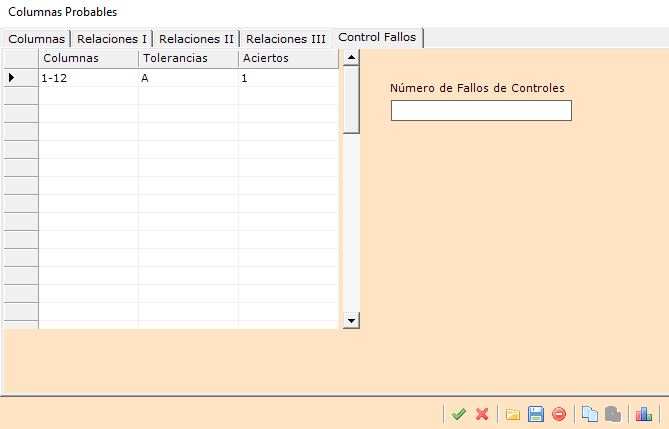
Task: Open the Relaciones II tab
Action: 196,39
